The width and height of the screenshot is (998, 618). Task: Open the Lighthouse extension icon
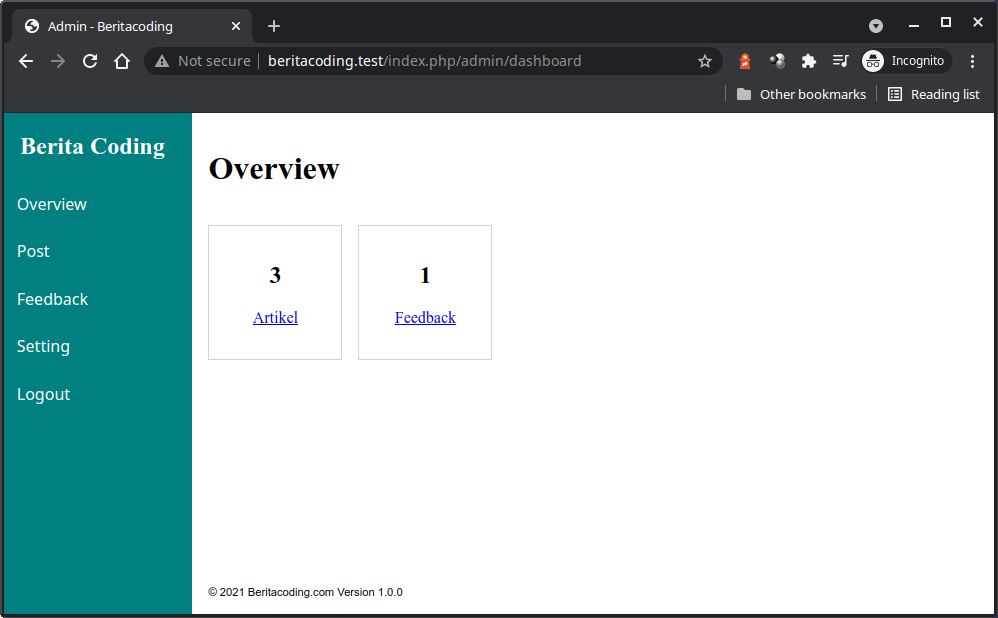(744, 61)
